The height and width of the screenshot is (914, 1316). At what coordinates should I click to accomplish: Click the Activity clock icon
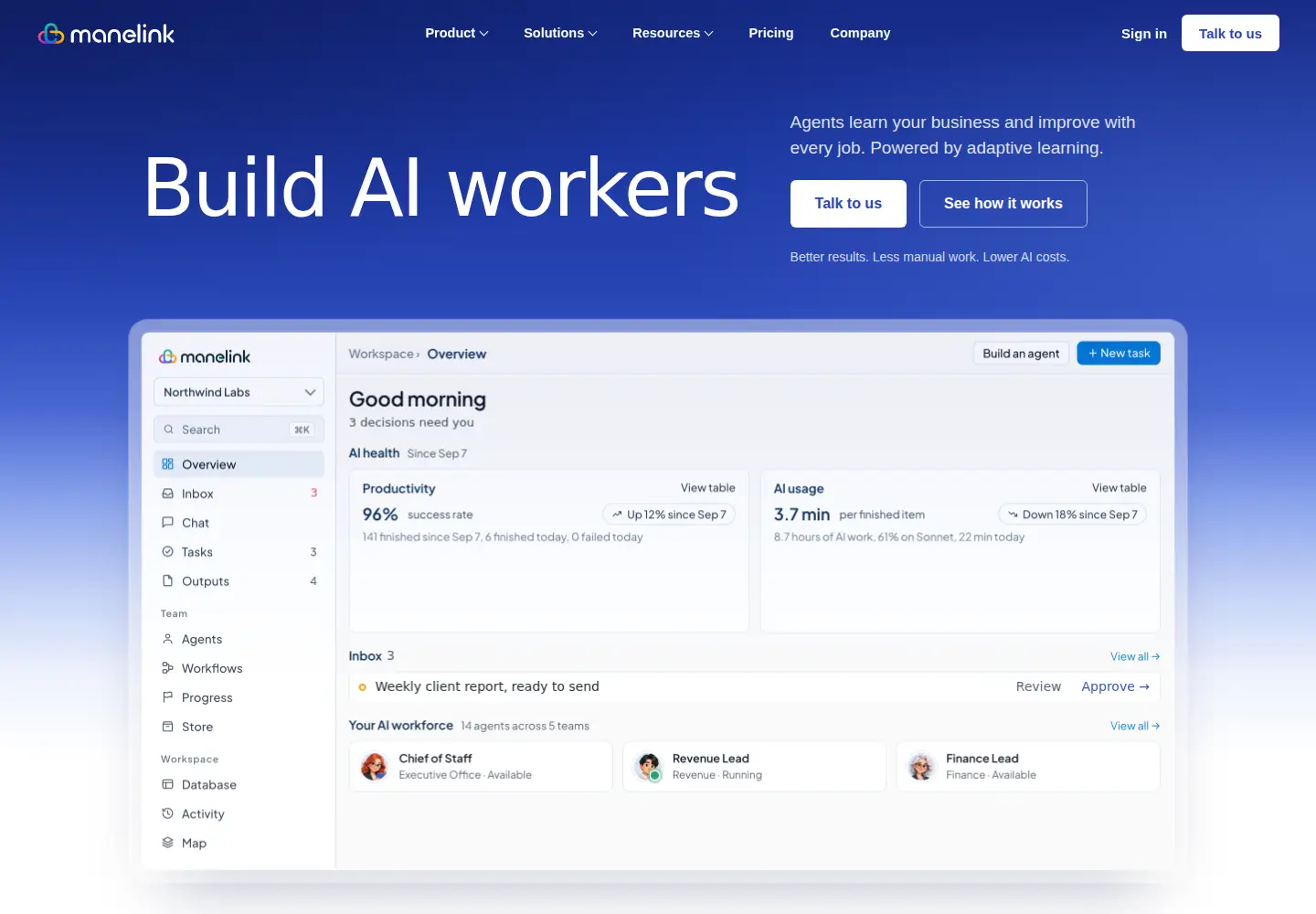point(168,813)
